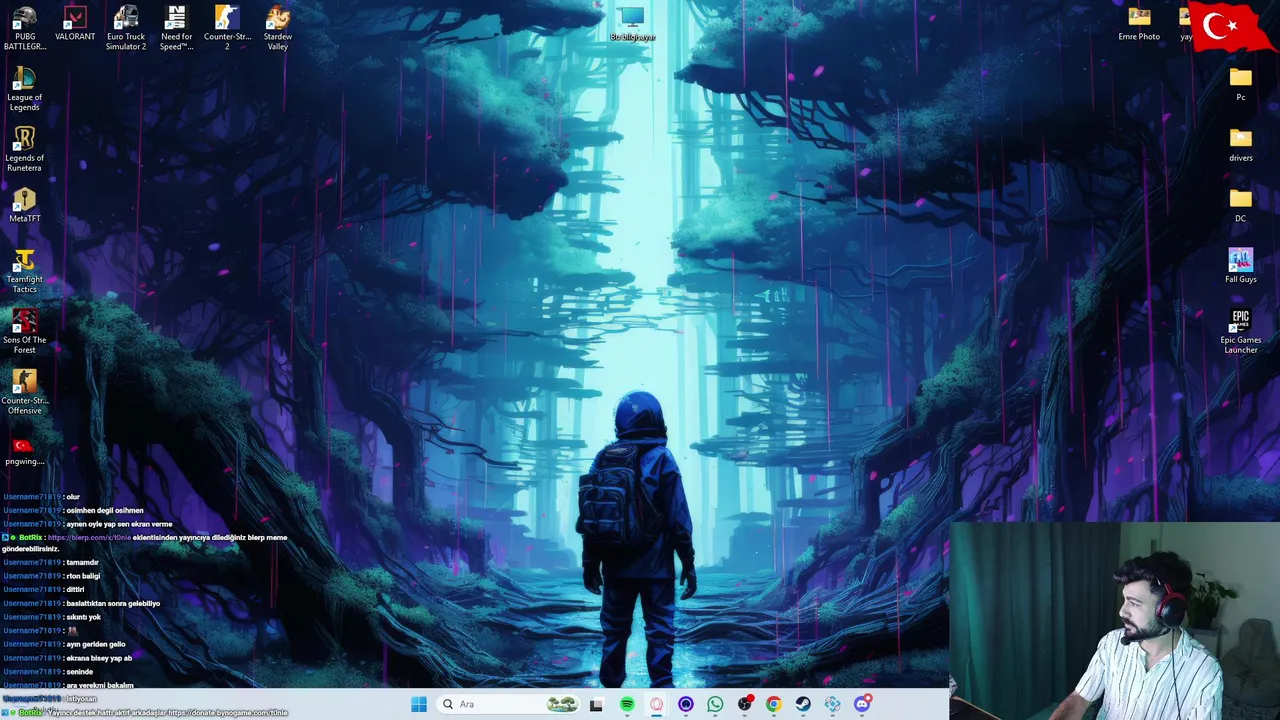This screenshot has height=720, width=1280.
Task: Click the blerp.com link in BotRix chat message
Action: click(89, 537)
